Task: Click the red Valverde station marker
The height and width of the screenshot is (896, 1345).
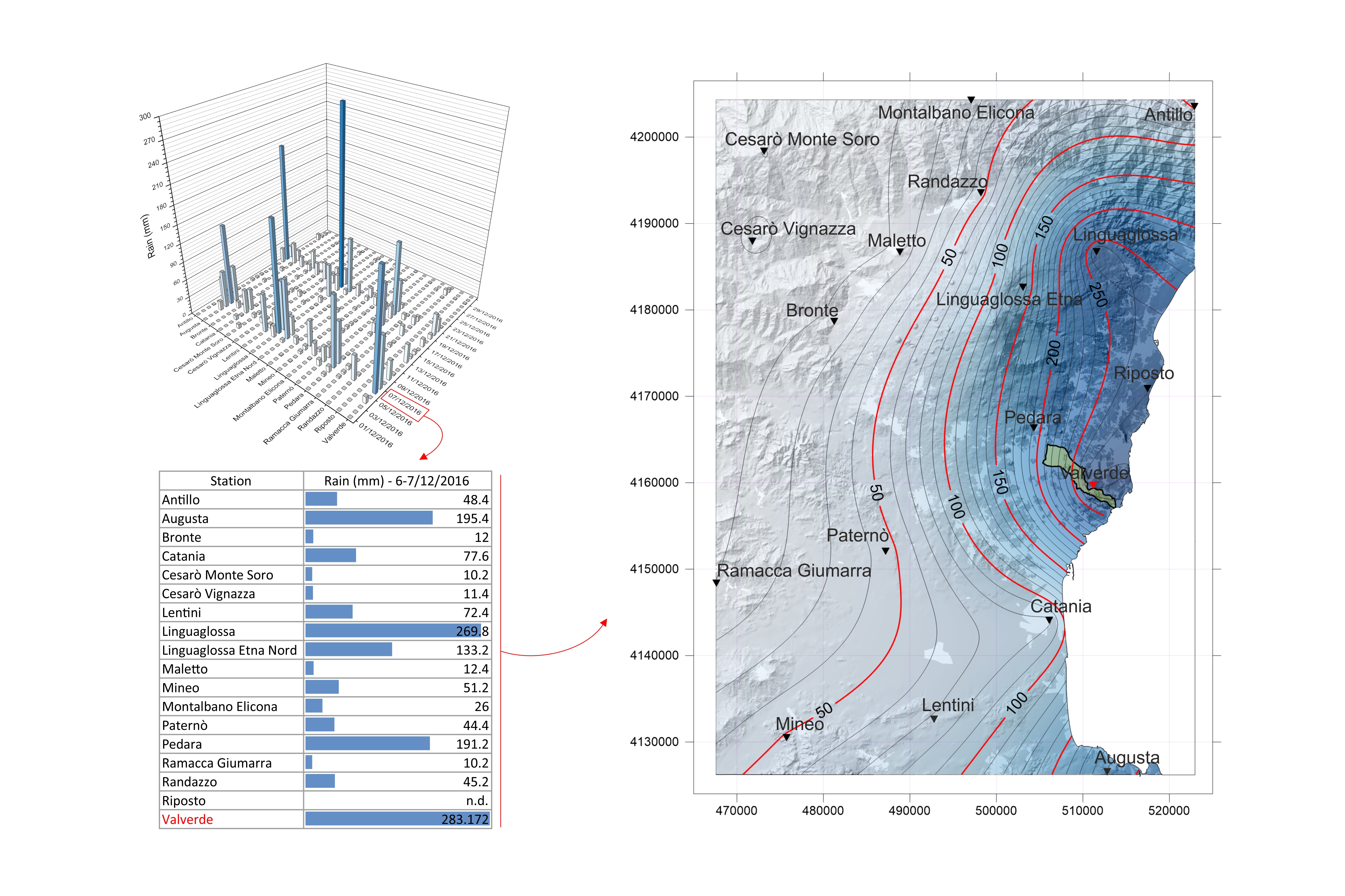Action: coord(1092,485)
